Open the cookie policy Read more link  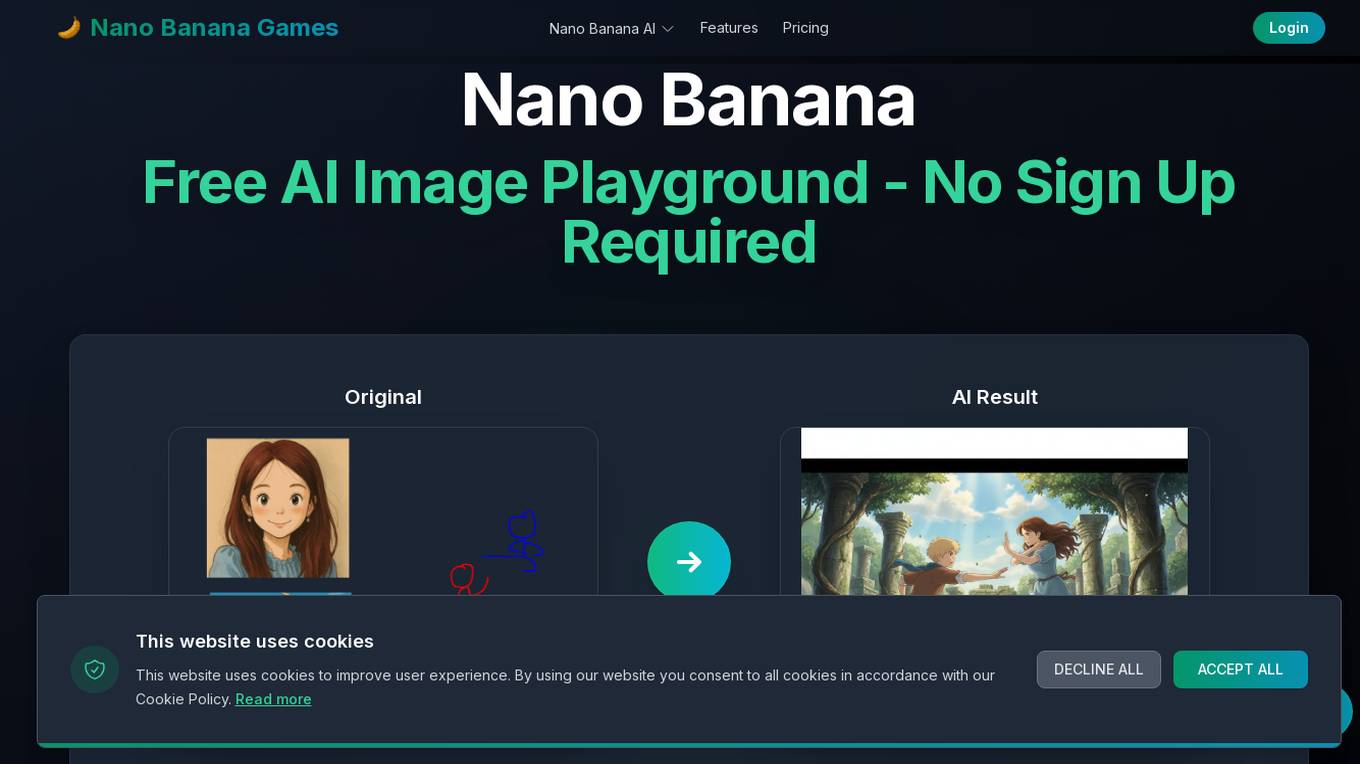coord(273,699)
